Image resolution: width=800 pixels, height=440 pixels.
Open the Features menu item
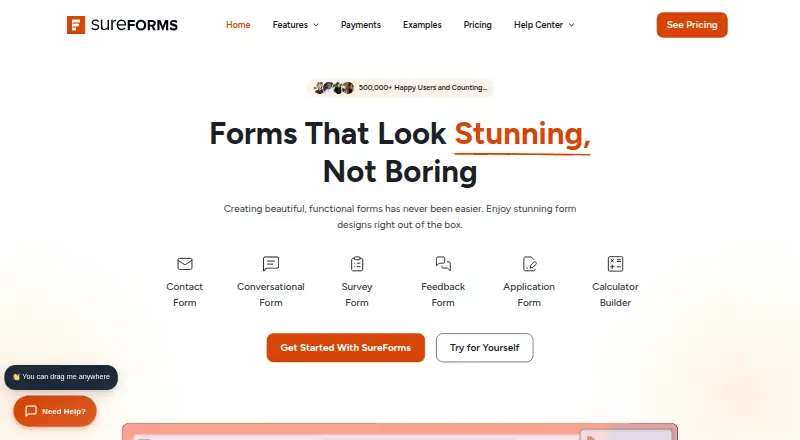[x=290, y=25]
